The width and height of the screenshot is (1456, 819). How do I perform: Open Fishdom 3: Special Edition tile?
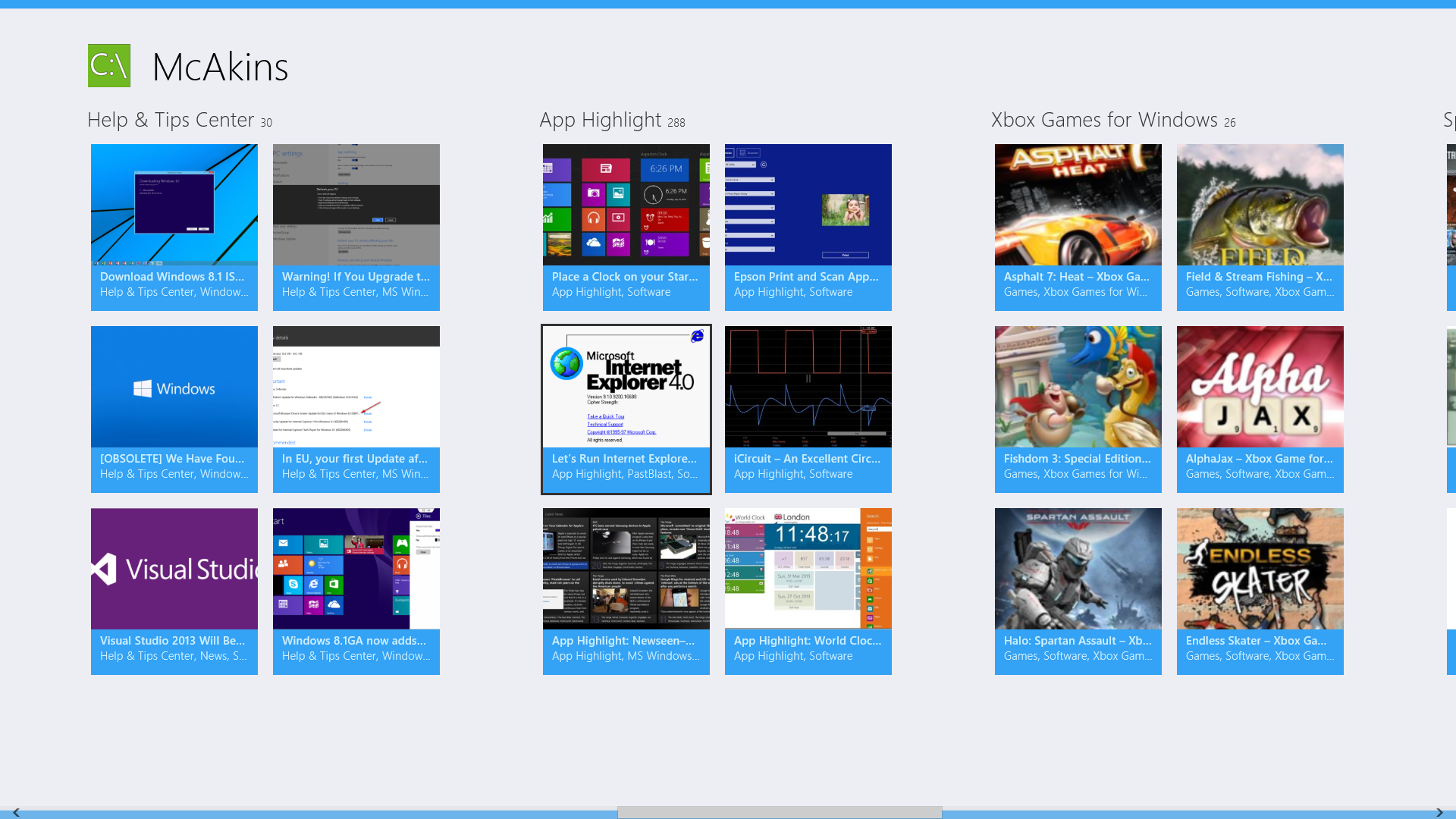[1078, 409]
